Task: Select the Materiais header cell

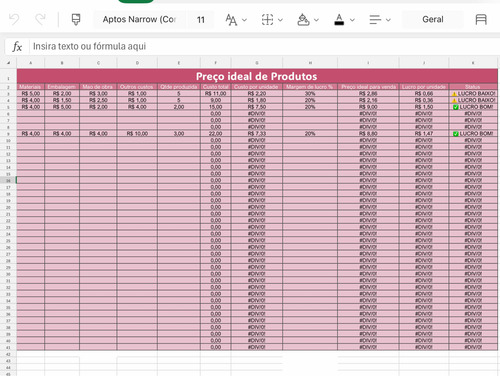Action: pyautogui.click(x=31, y=87)
